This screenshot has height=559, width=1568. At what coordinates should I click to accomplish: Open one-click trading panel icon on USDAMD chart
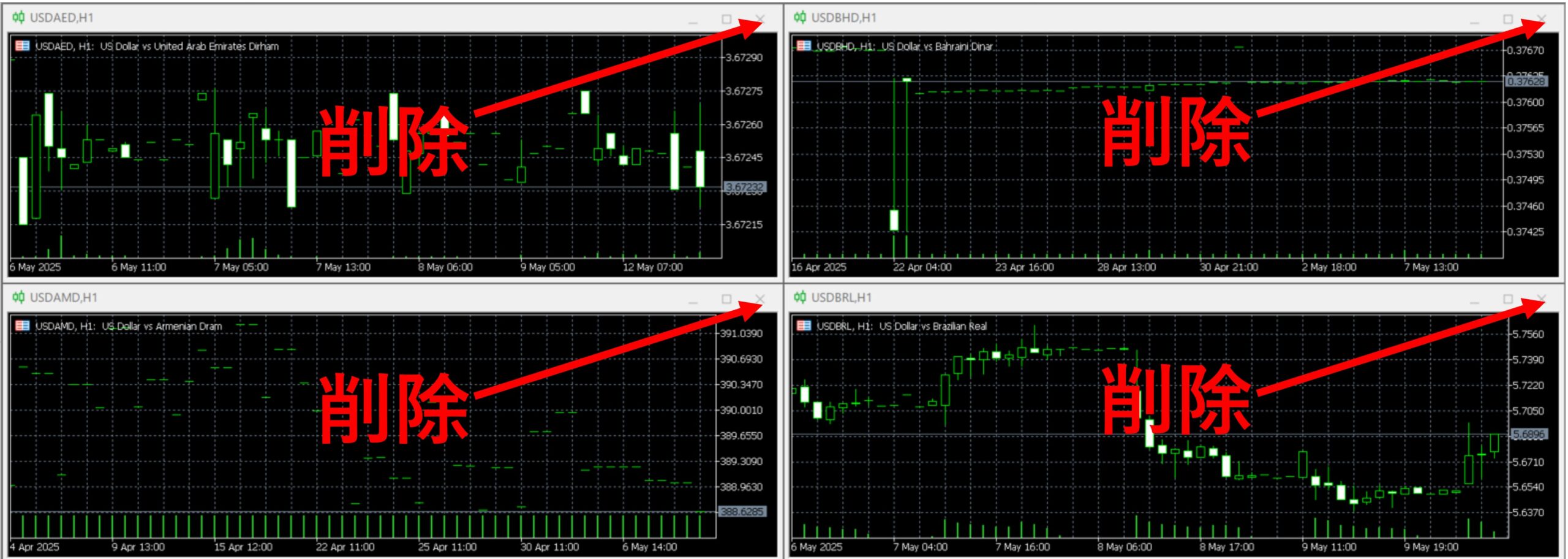point(22,325)
